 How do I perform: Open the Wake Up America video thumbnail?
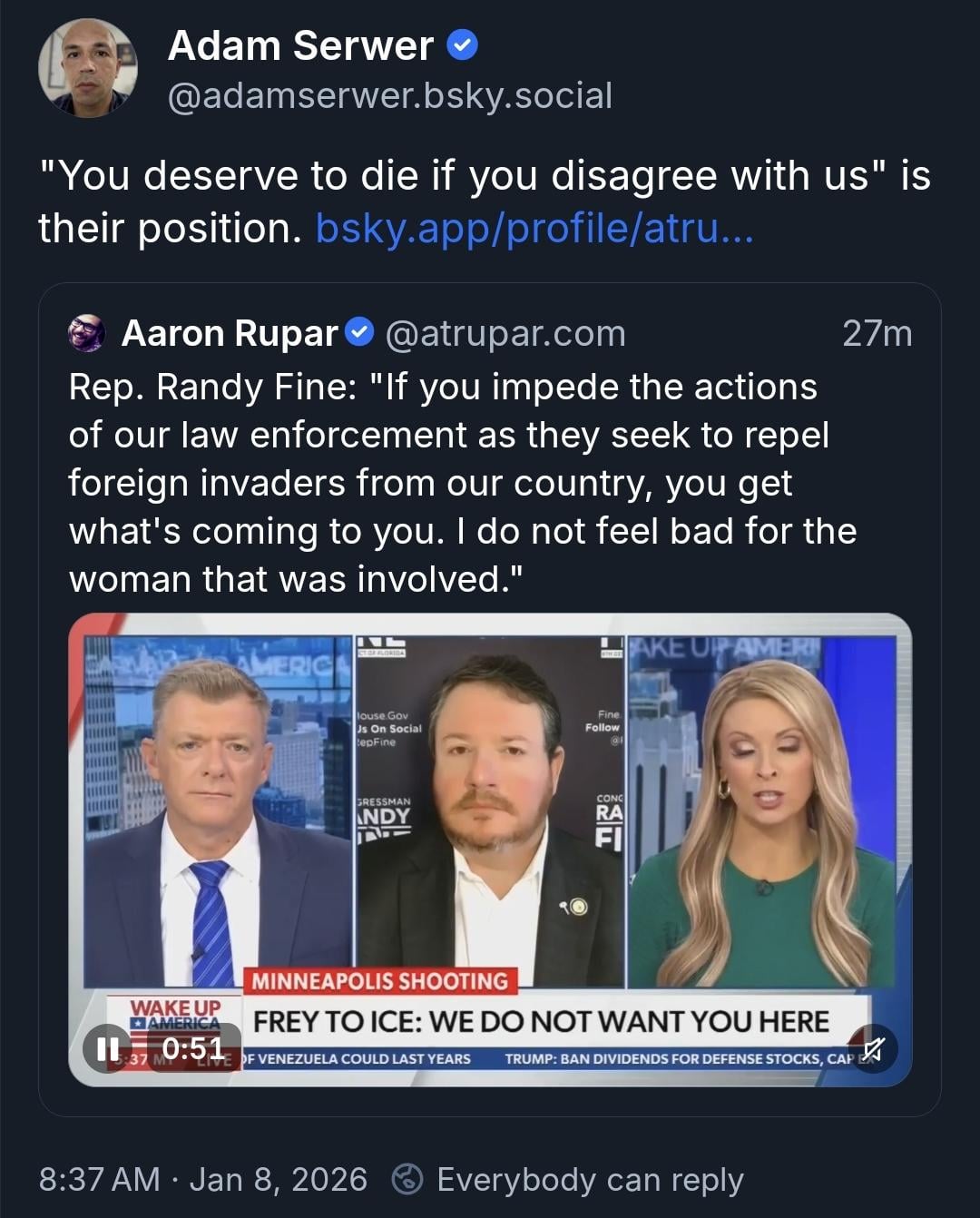490,850
